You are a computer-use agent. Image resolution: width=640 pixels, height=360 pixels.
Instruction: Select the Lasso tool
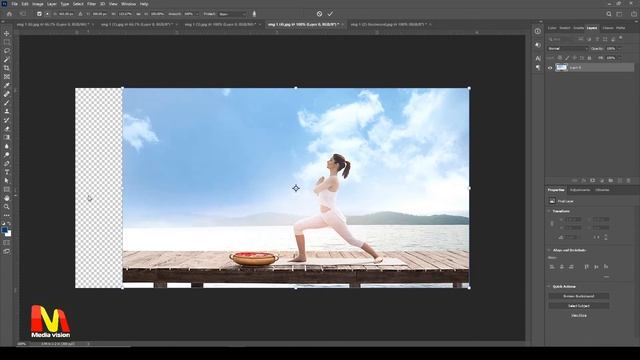[7, 51]
